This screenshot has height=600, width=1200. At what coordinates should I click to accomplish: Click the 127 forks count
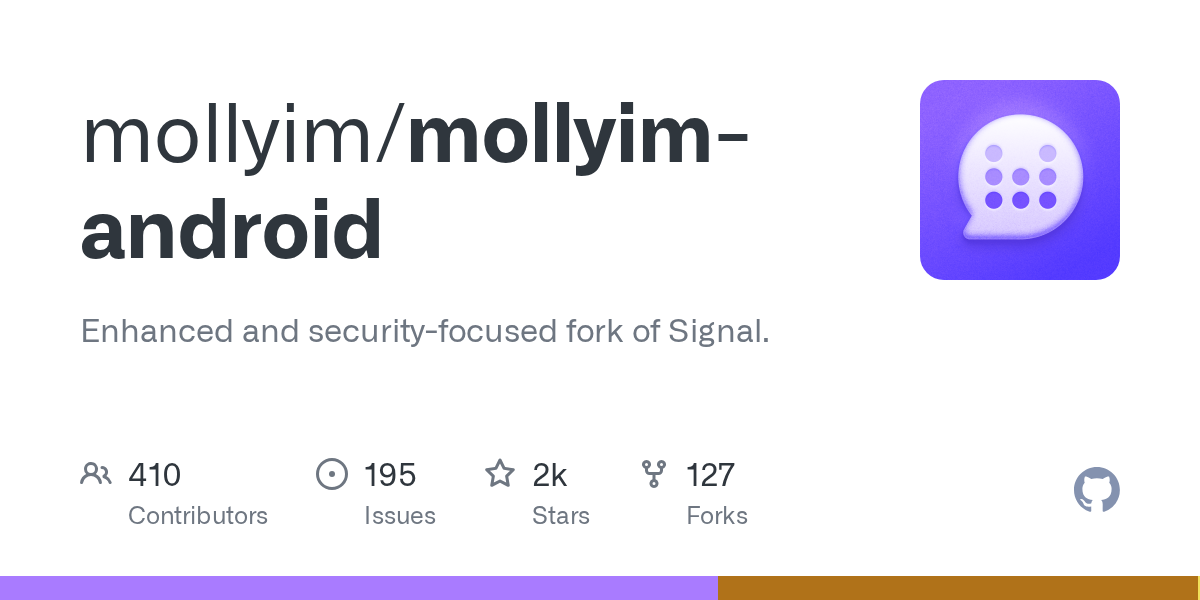(710, 475)
